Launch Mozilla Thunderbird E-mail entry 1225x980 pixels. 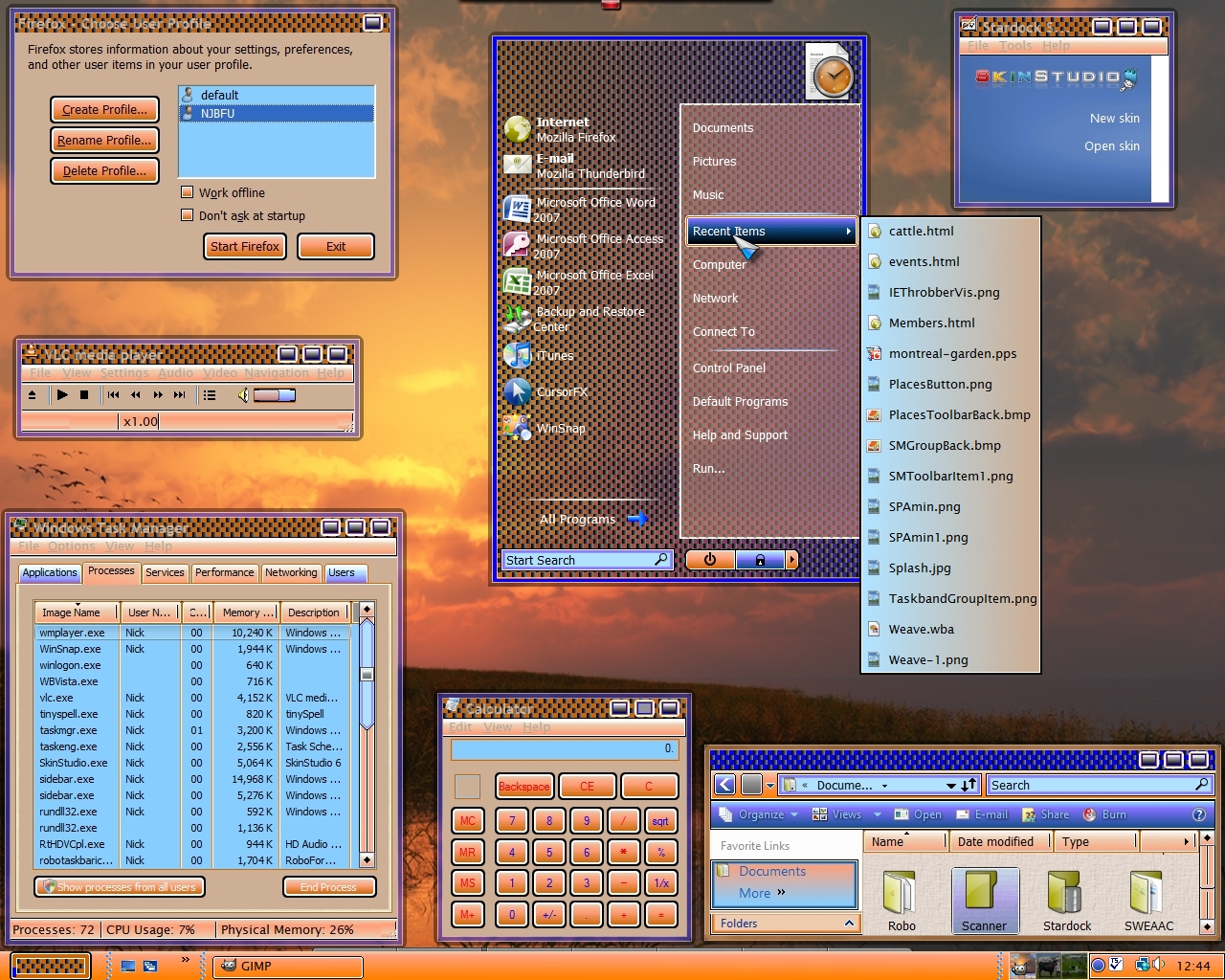[x=574, y=166]
